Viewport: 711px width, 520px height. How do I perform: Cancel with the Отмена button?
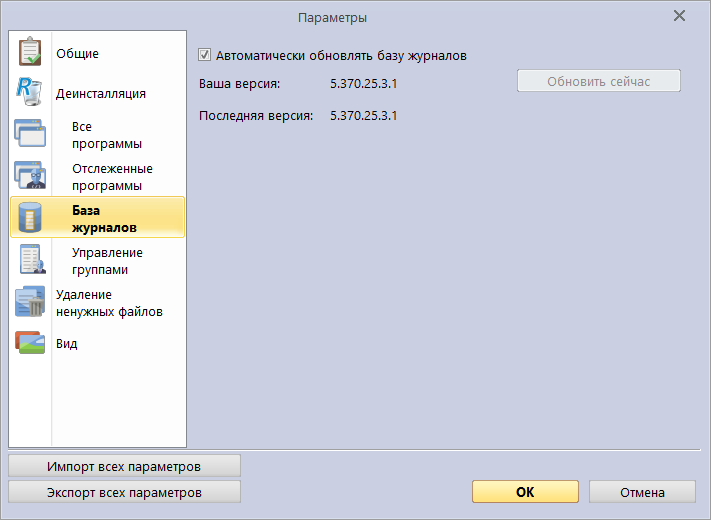coord(642,492)
